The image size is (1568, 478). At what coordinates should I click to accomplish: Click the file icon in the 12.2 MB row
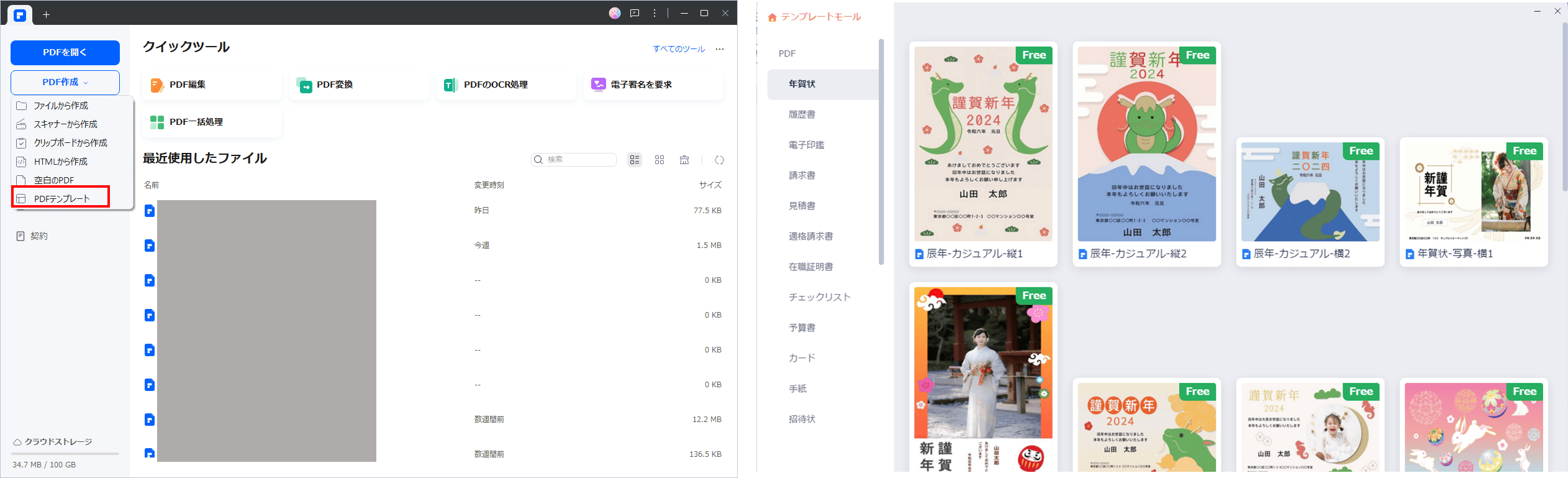pyautogui.click(x=150, y=420)
